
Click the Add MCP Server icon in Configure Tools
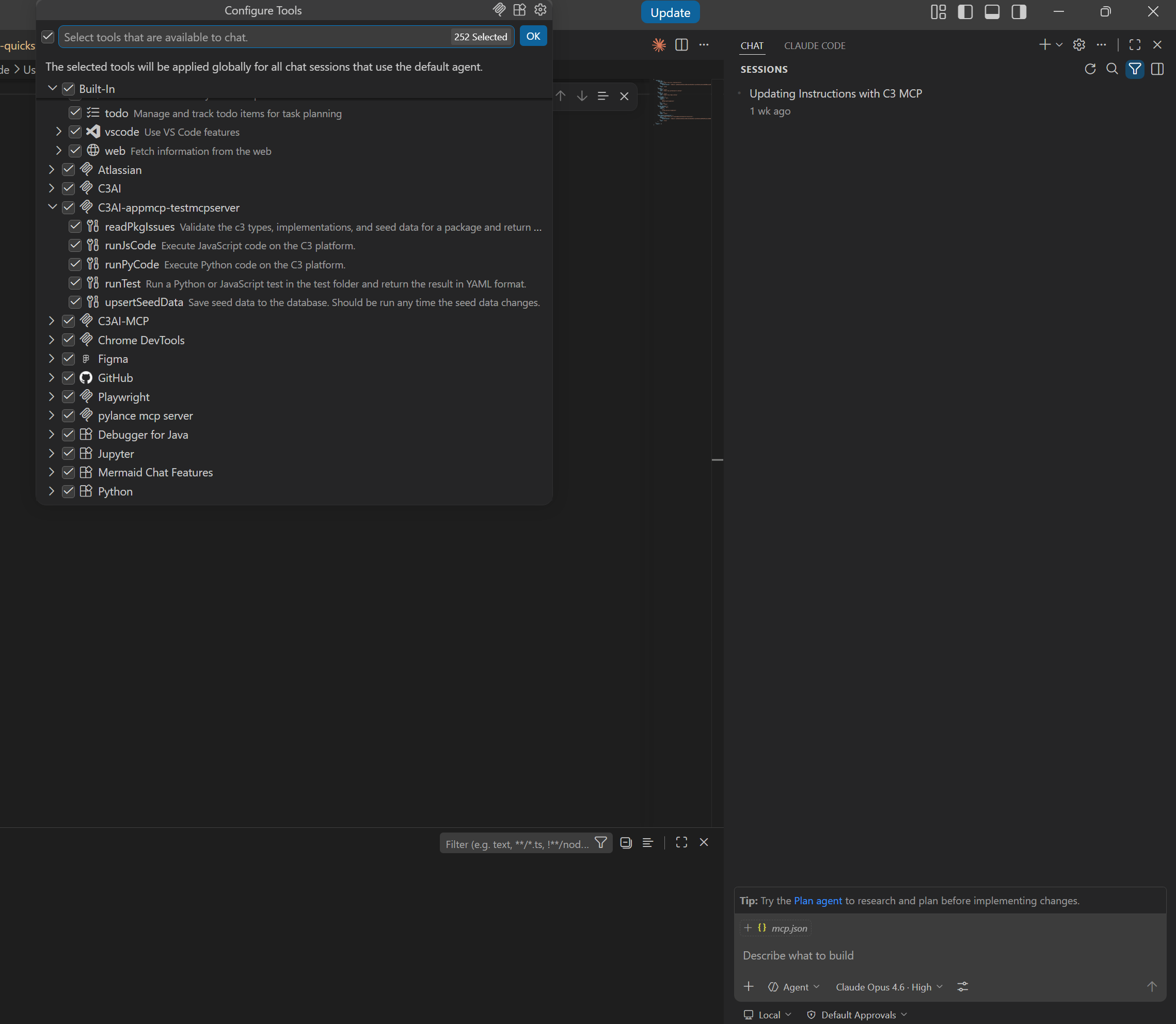(x=499, y=10)
